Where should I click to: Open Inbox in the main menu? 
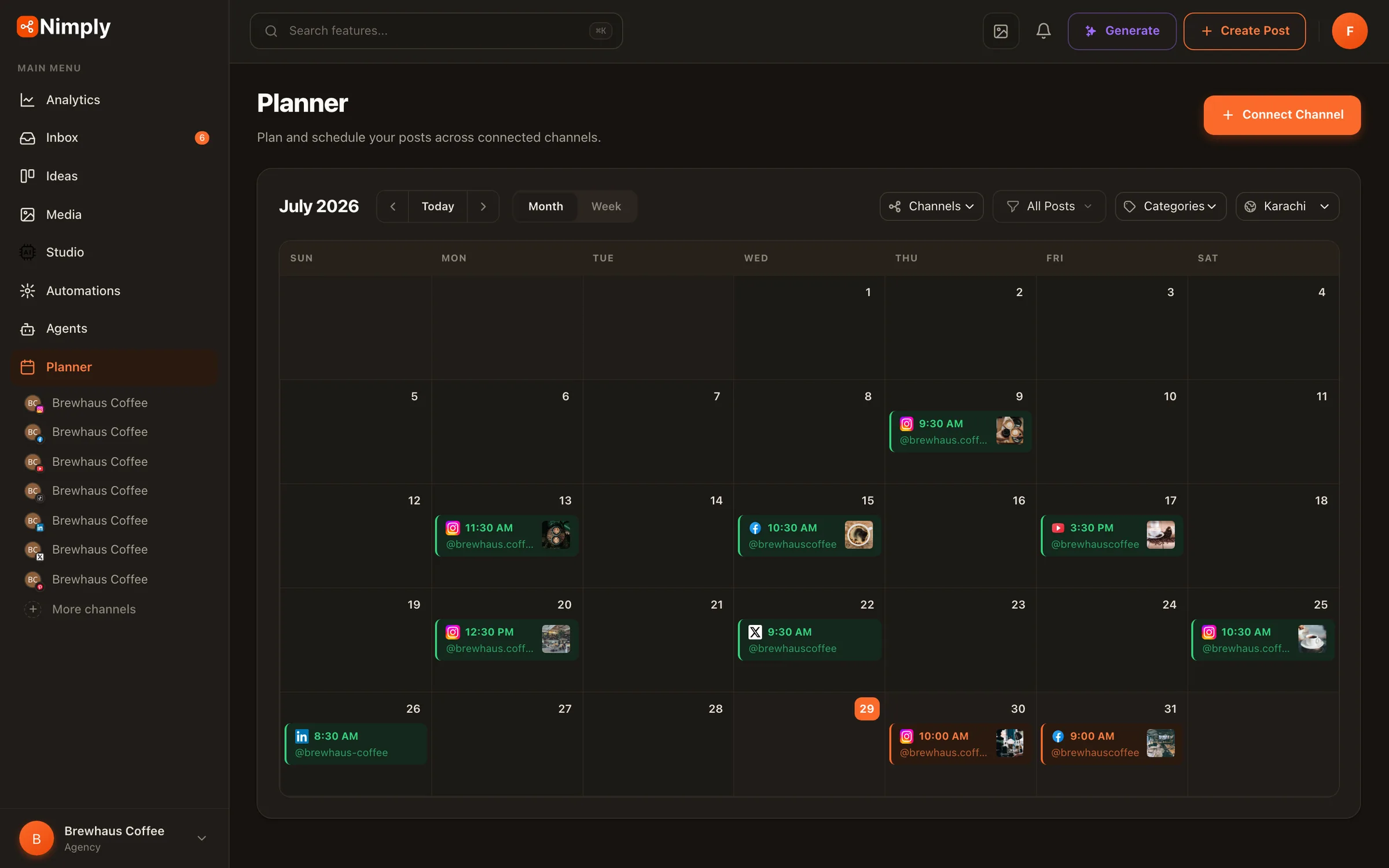[x=115, y=138]
